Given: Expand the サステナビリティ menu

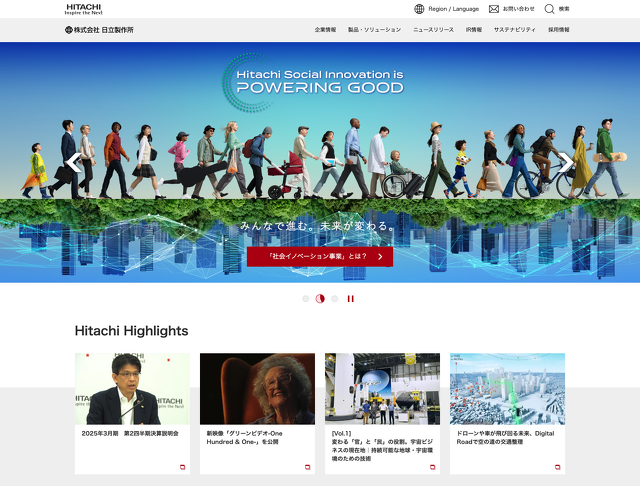Looking at the screenshot, I should click(x=515, y=30).
